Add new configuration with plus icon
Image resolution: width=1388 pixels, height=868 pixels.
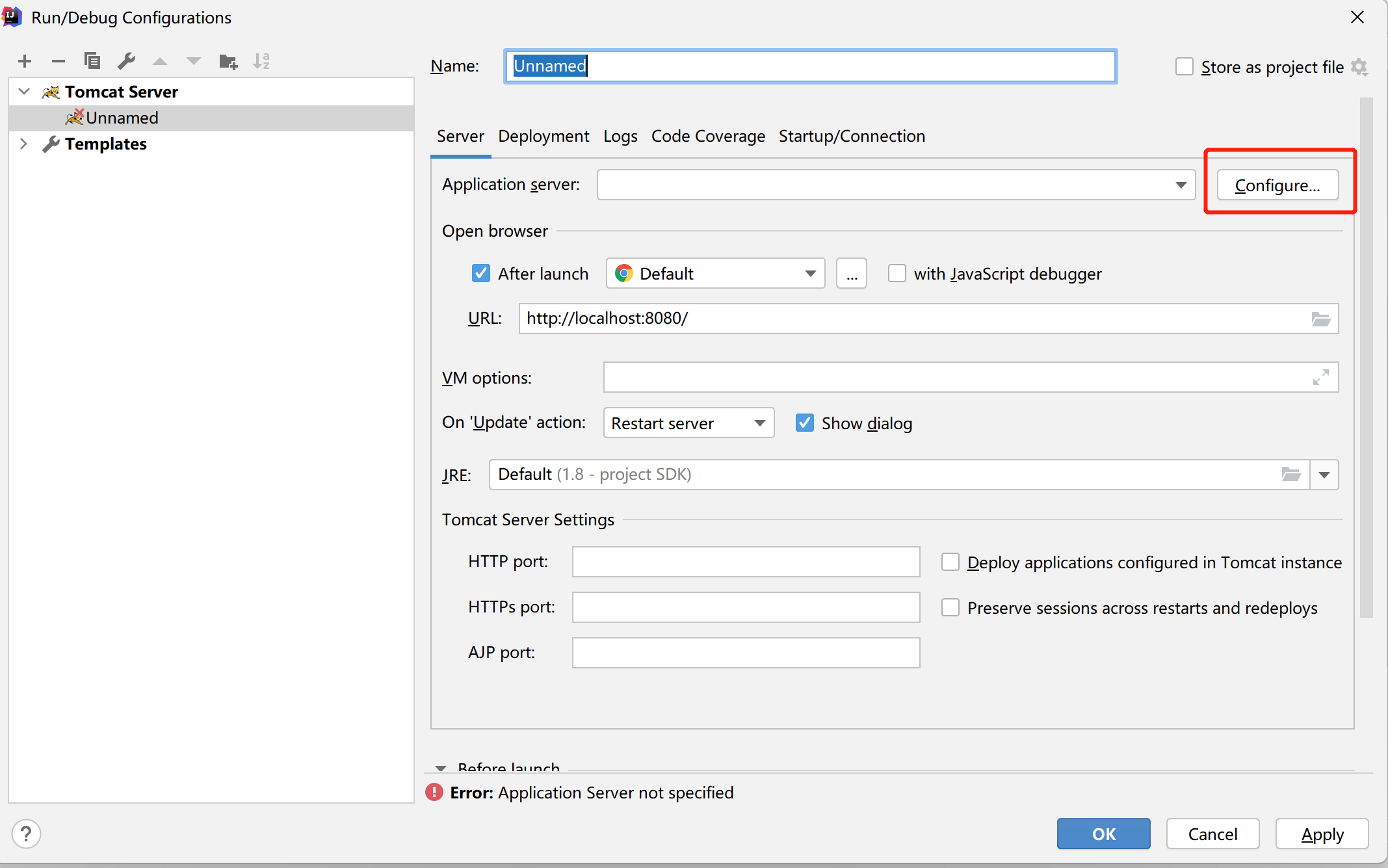(x=25, y=61)
